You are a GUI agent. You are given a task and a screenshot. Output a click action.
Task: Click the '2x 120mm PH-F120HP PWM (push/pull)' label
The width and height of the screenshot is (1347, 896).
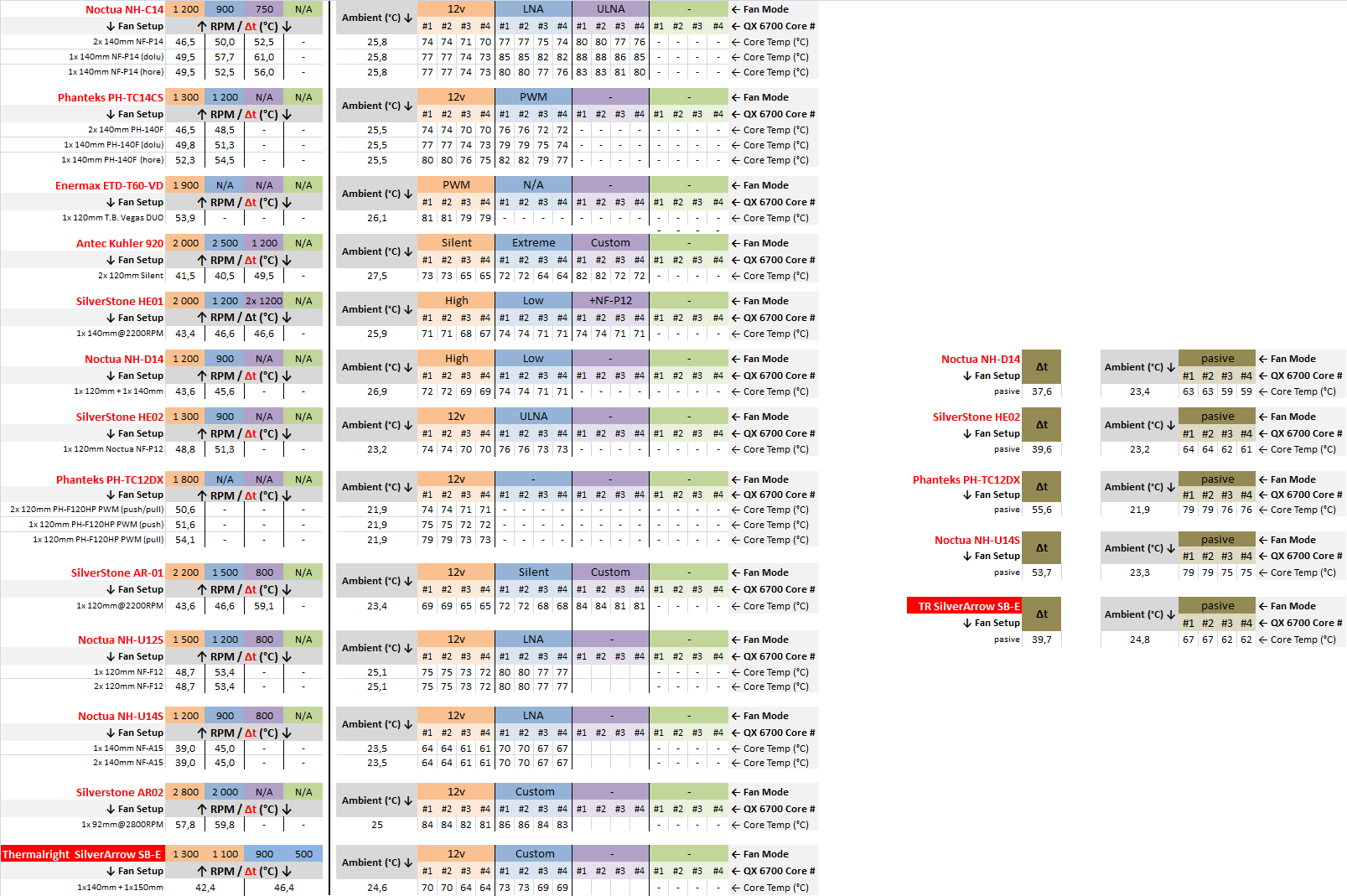point(87,510)
